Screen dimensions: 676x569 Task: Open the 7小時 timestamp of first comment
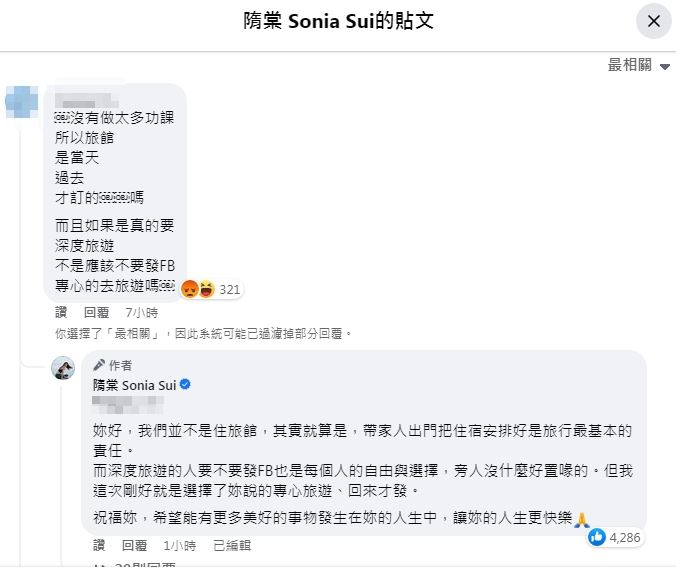point(141,312)
